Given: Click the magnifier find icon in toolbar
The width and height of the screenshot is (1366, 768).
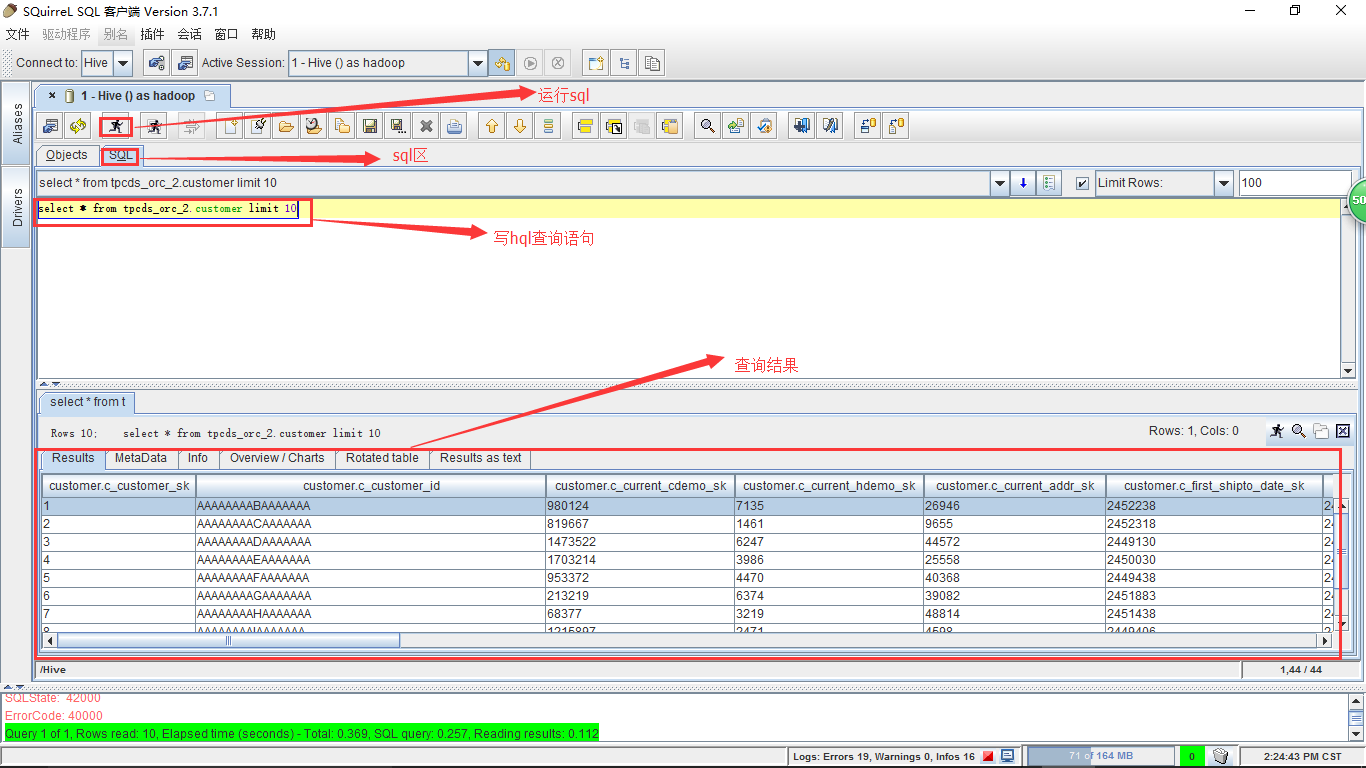Looking at the screenshot, I should coord(708,127).
